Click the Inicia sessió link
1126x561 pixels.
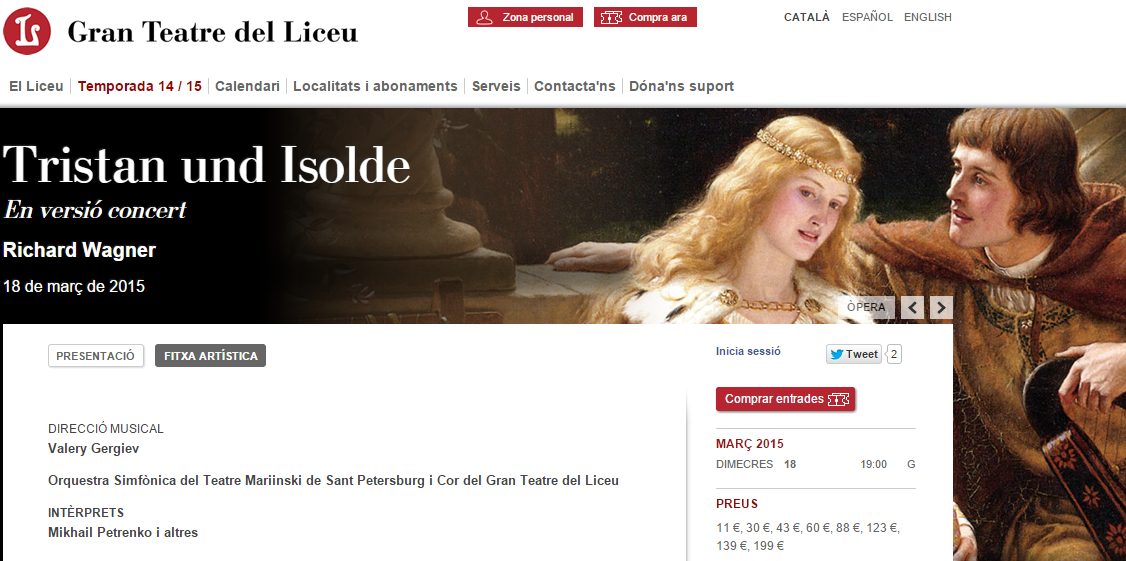pos(748,351)
